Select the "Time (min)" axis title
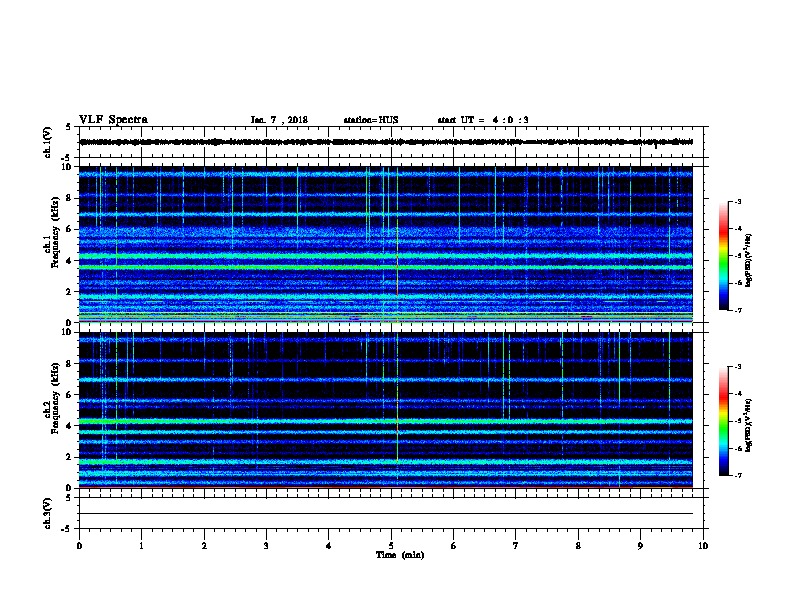 coord(400,555)
